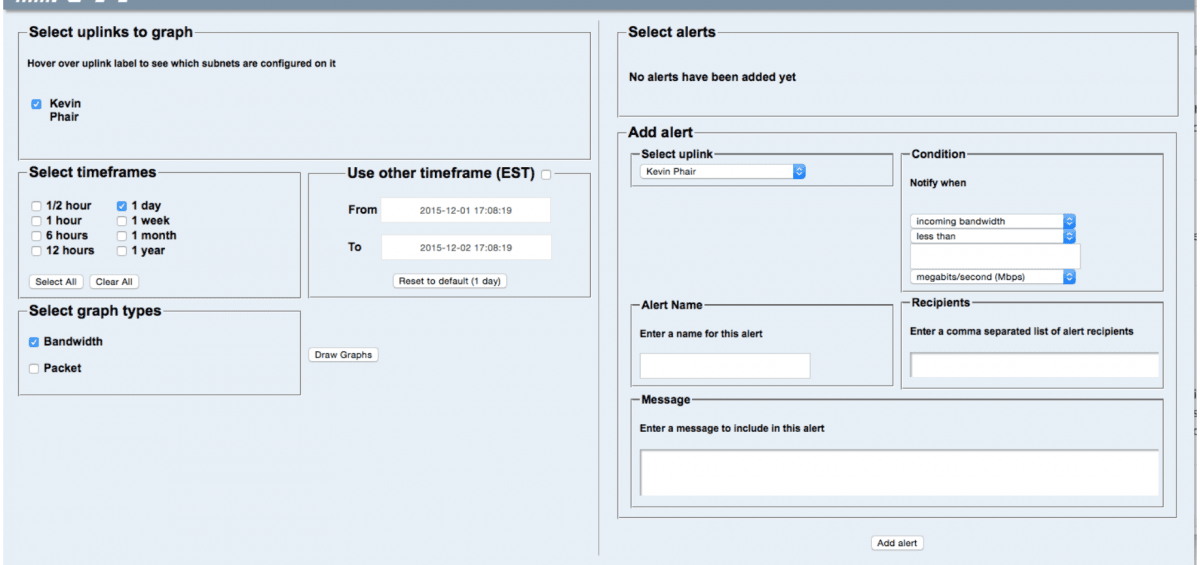Click the Draw Graphs button
The image size is (1200, 565).
[x=343, y=355]
